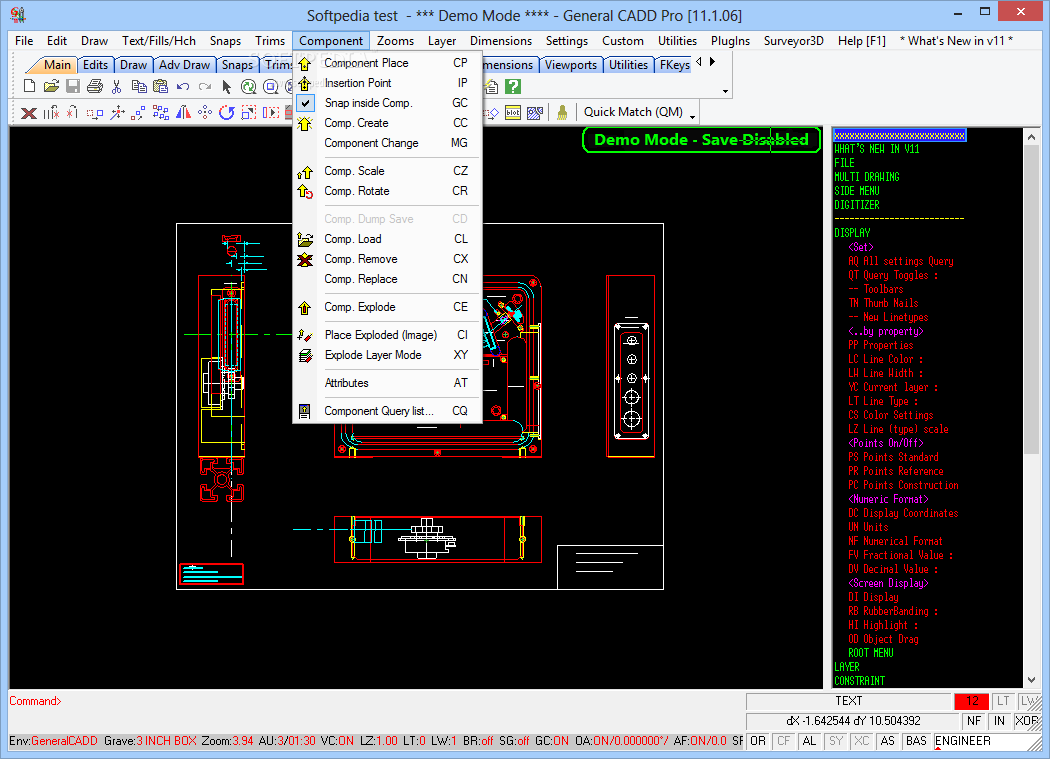Toggle the XOR status button

coord(1027,721)
